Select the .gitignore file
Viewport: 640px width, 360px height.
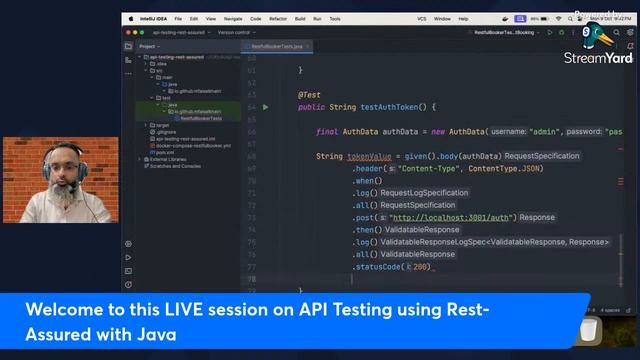(x=163, y=132)
